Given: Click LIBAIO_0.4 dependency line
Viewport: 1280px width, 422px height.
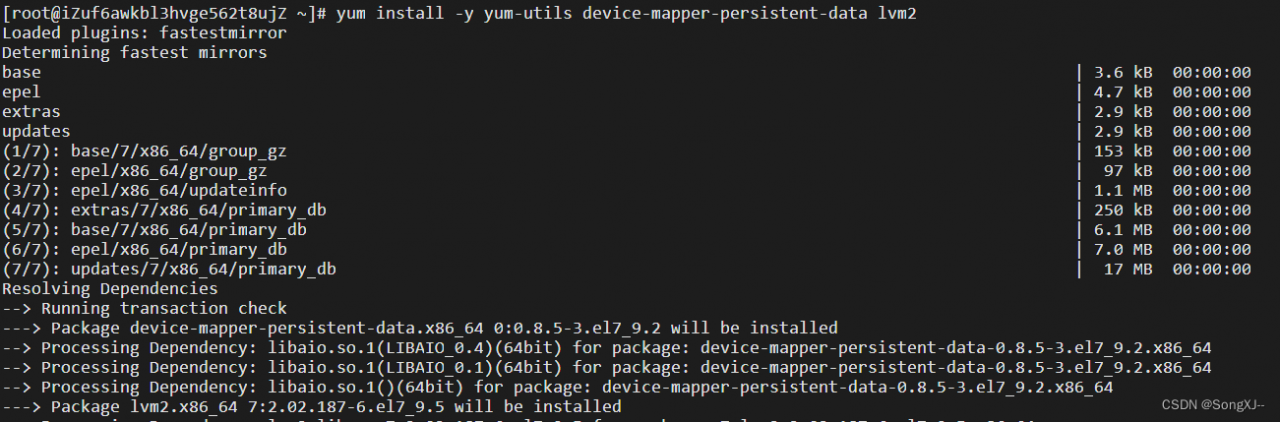Looking at the screenshot, I should [x=607, y=347].
